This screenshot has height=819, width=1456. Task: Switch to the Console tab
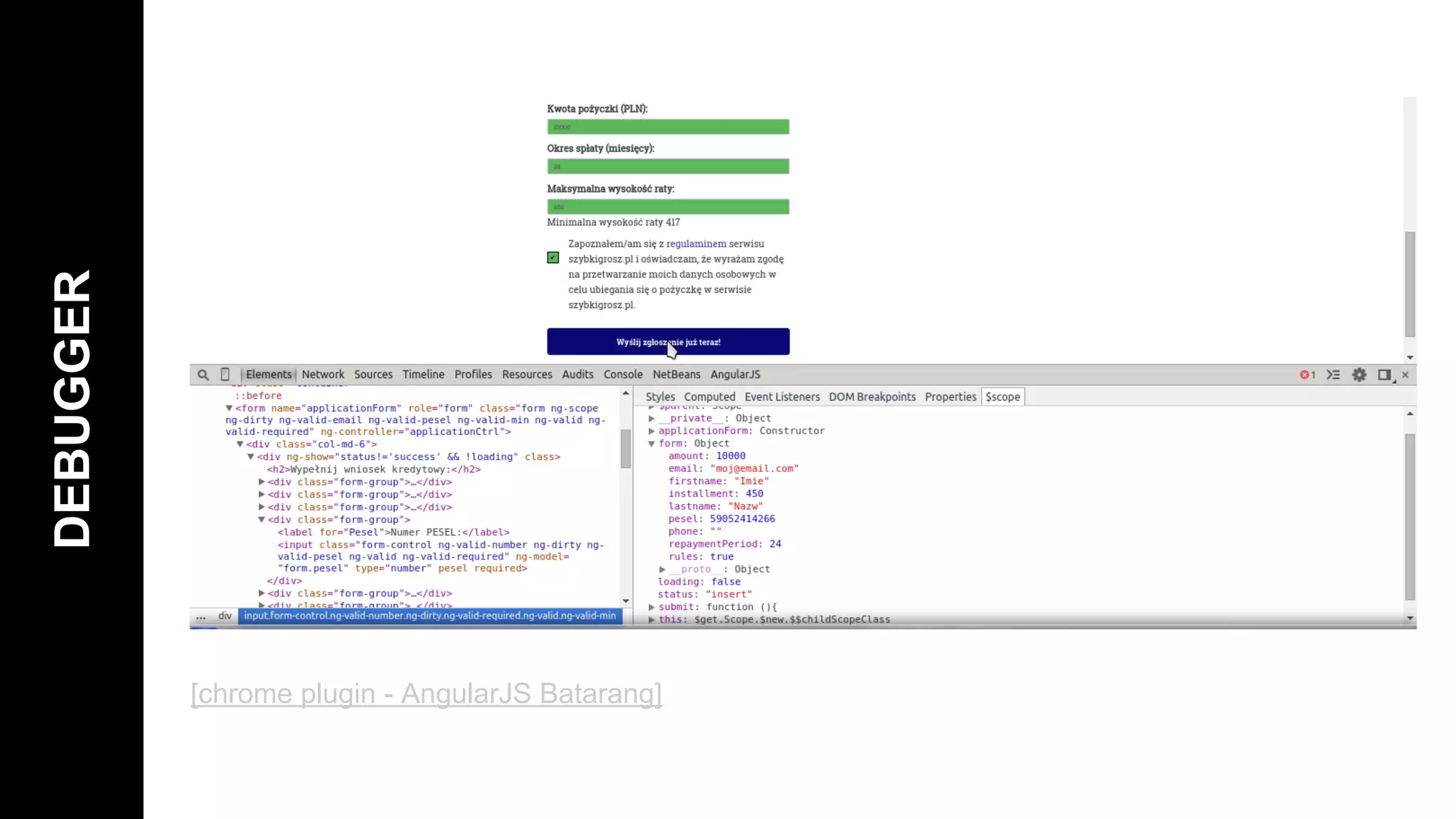[x=623, y=375]
